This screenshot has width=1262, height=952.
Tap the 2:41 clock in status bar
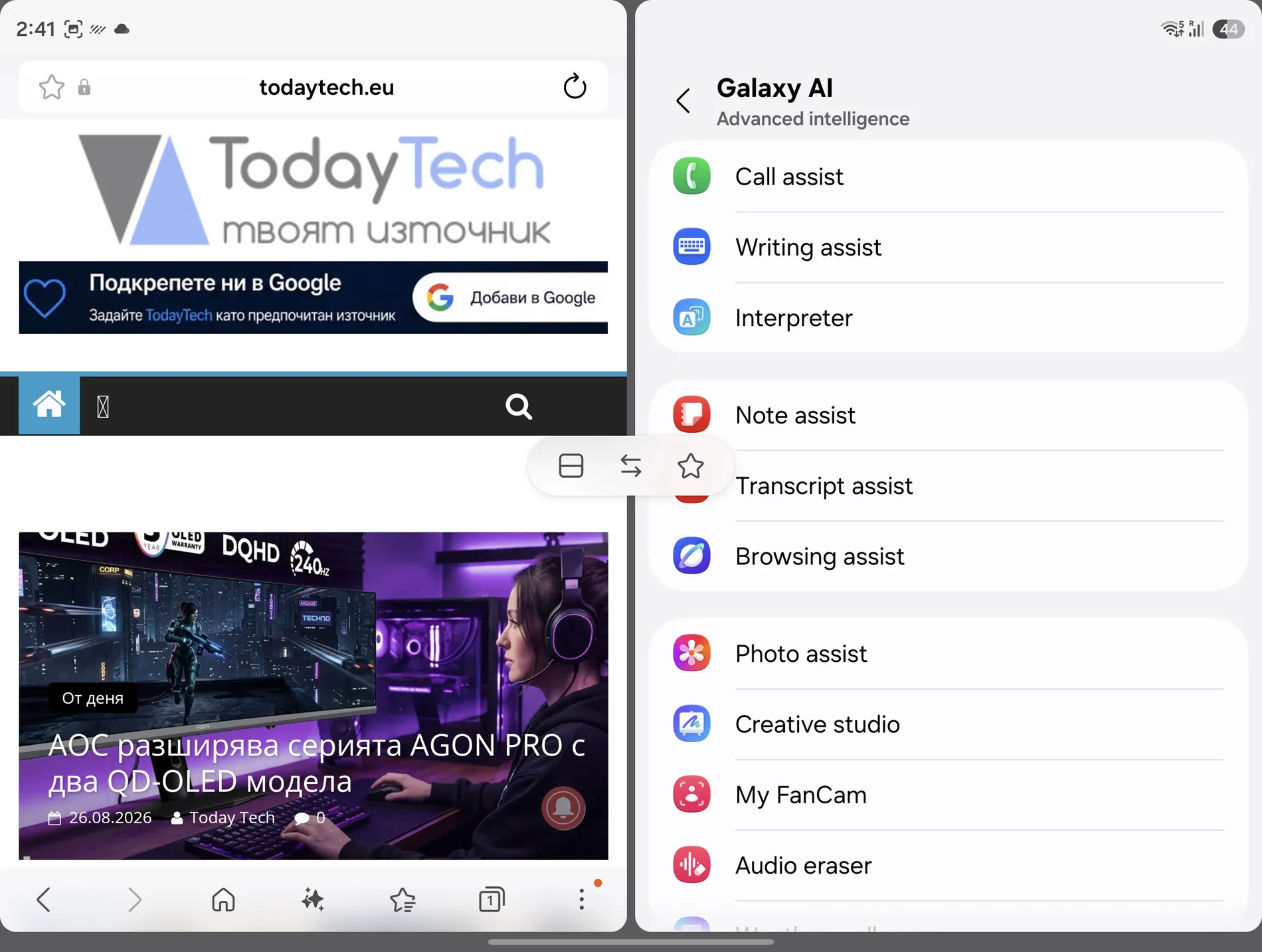tap(36, 29)
